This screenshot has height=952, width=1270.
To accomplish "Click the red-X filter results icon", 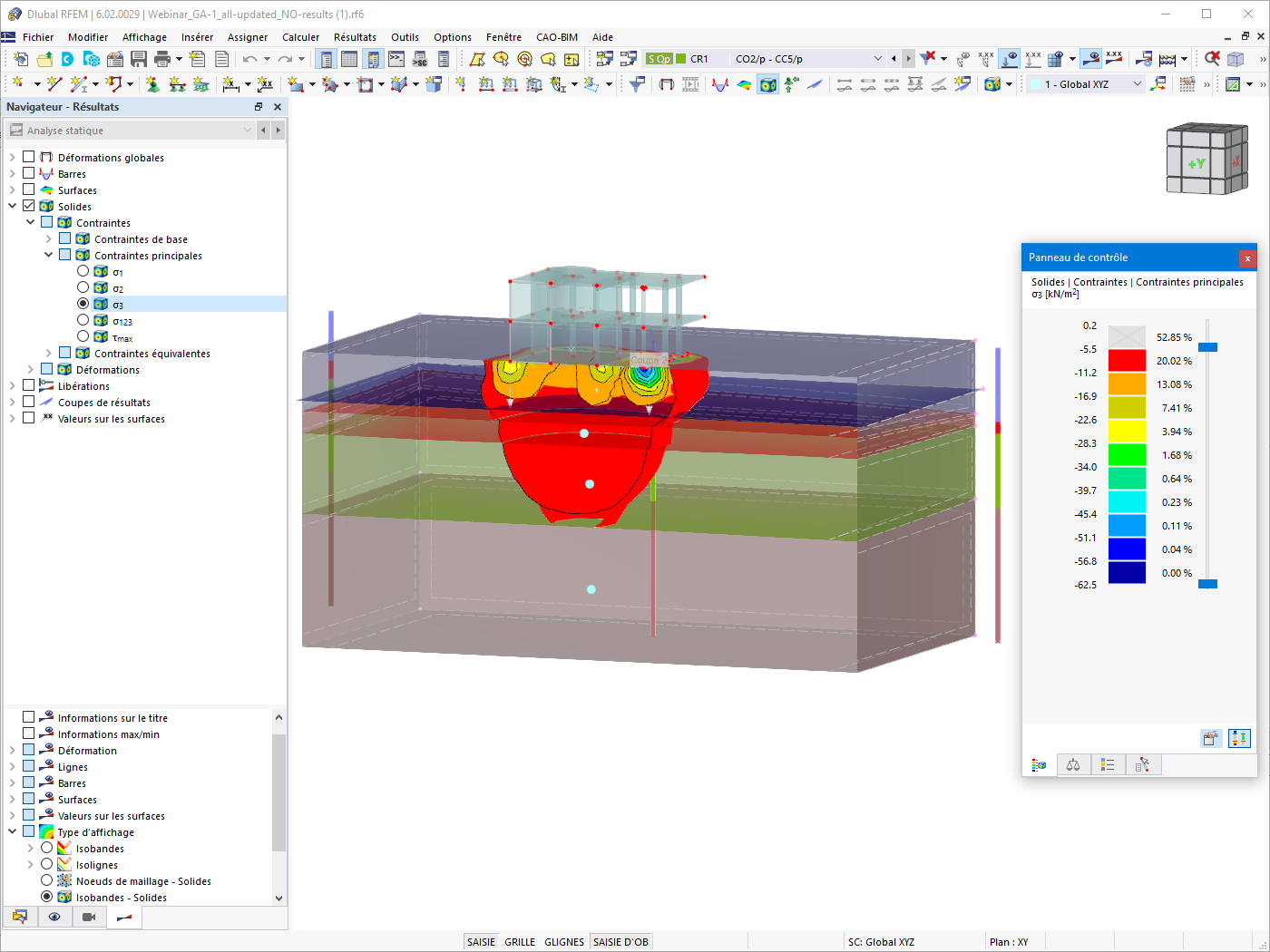I will point(927,59).
